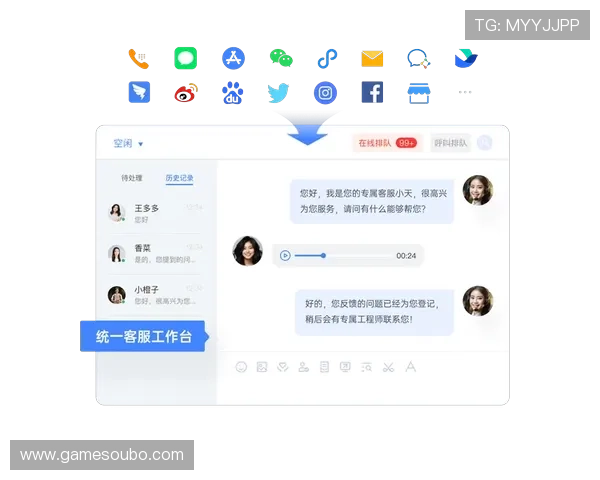Switch to the 历史记录 tab
600x480 pixels.
coord(179,178)
